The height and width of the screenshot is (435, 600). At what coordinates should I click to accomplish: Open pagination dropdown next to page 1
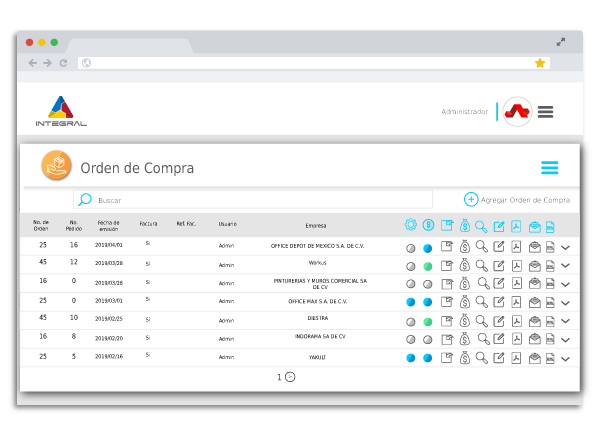(x=290, y=377)
